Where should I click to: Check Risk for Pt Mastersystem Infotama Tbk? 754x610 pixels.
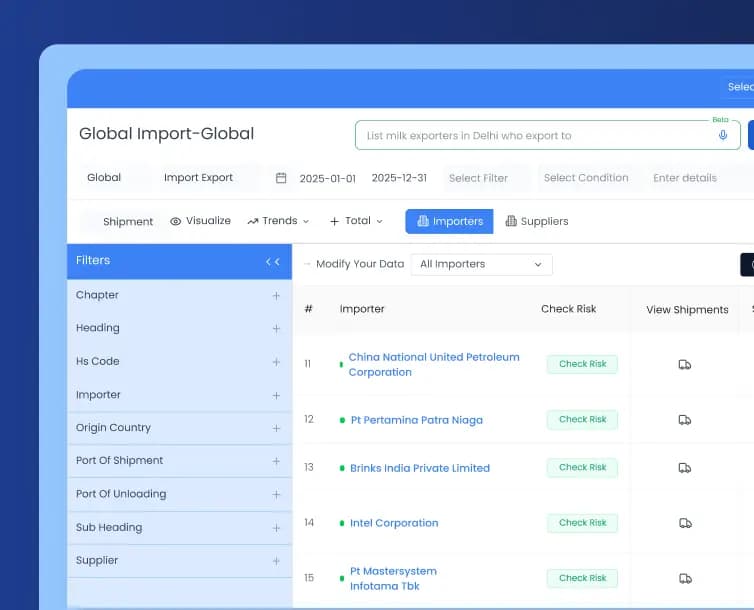(x=582, y=578)
